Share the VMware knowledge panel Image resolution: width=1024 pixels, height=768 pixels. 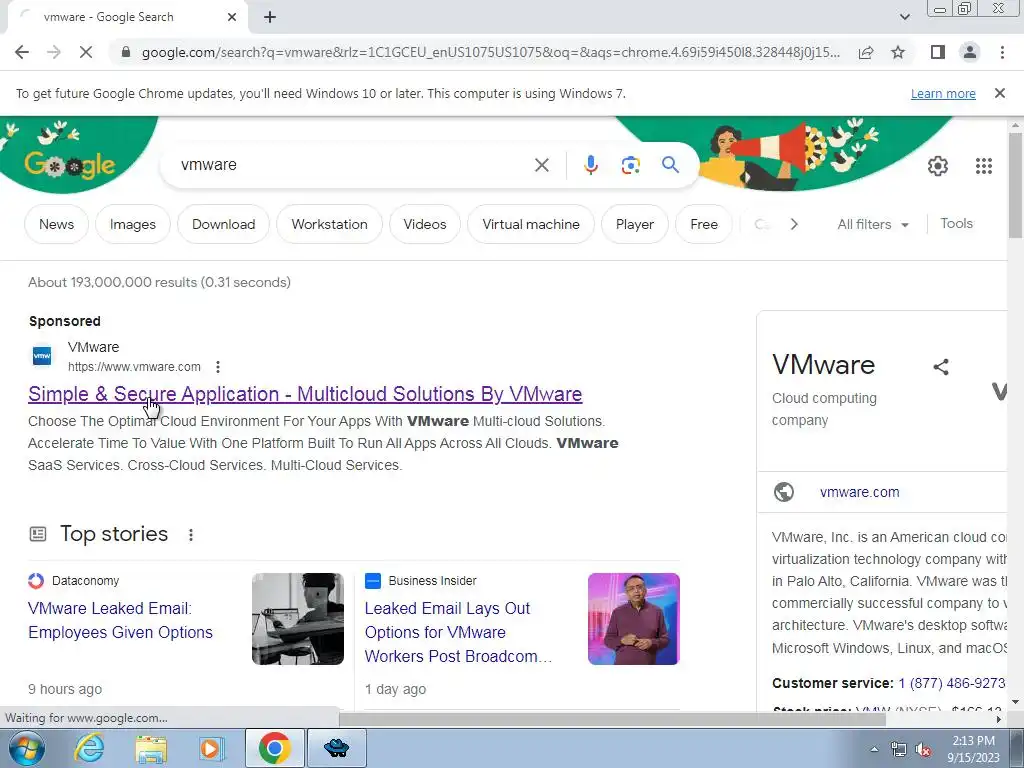coord(940,367)
